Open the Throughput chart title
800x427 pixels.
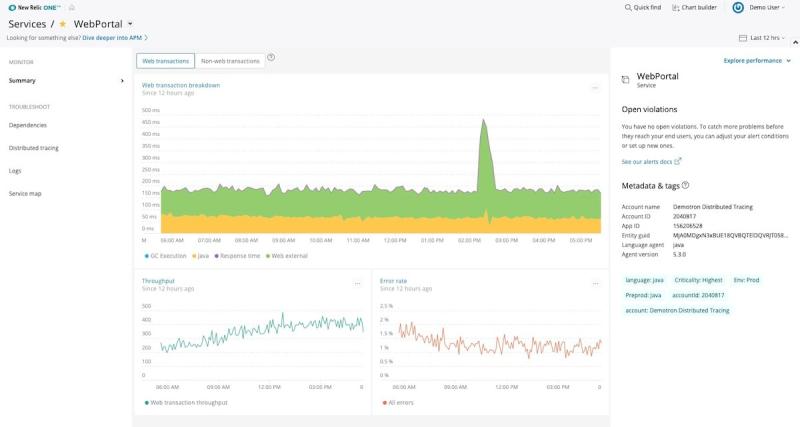click(x=158, y=281)
